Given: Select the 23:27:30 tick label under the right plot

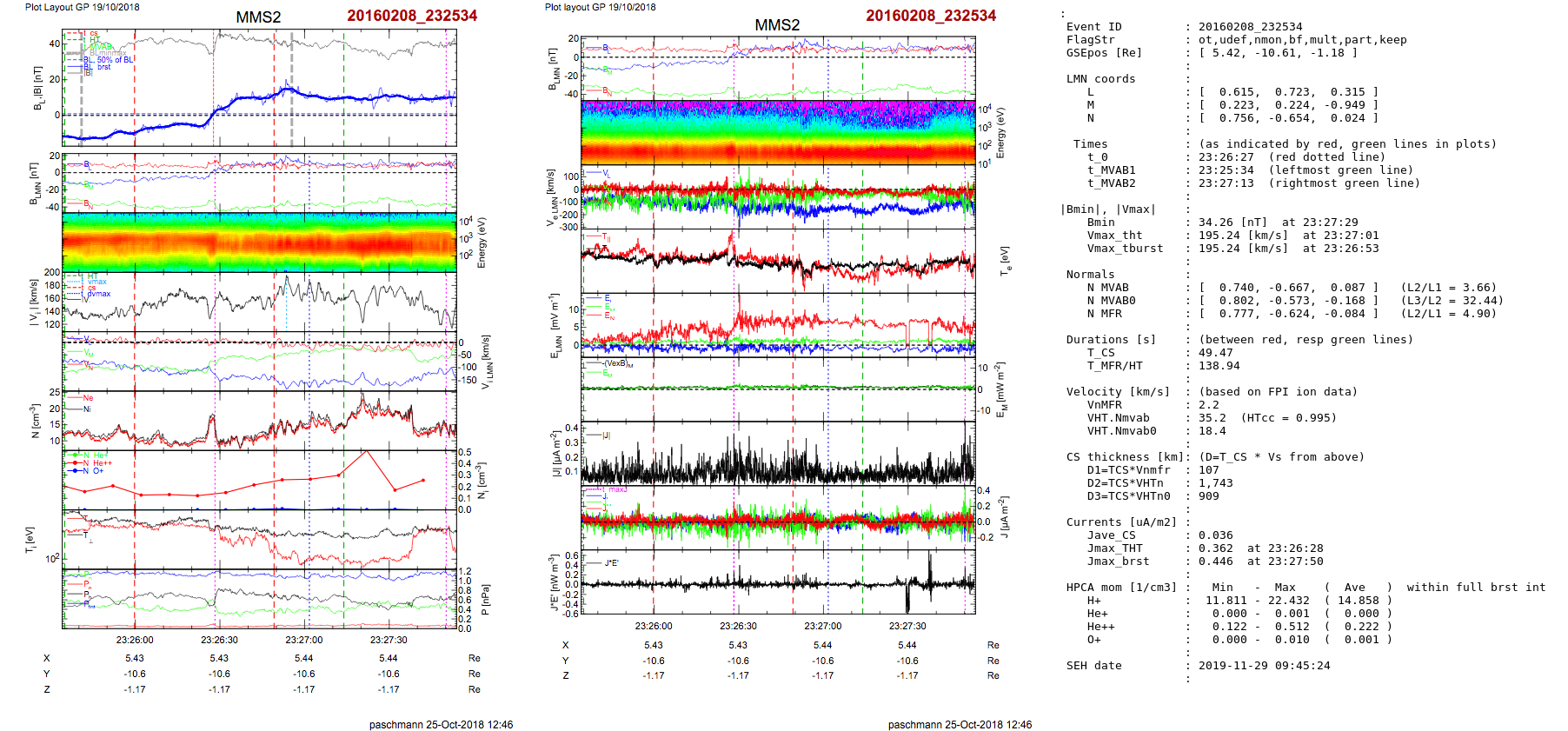Looking at the screenshot, I should coord(907,626).
